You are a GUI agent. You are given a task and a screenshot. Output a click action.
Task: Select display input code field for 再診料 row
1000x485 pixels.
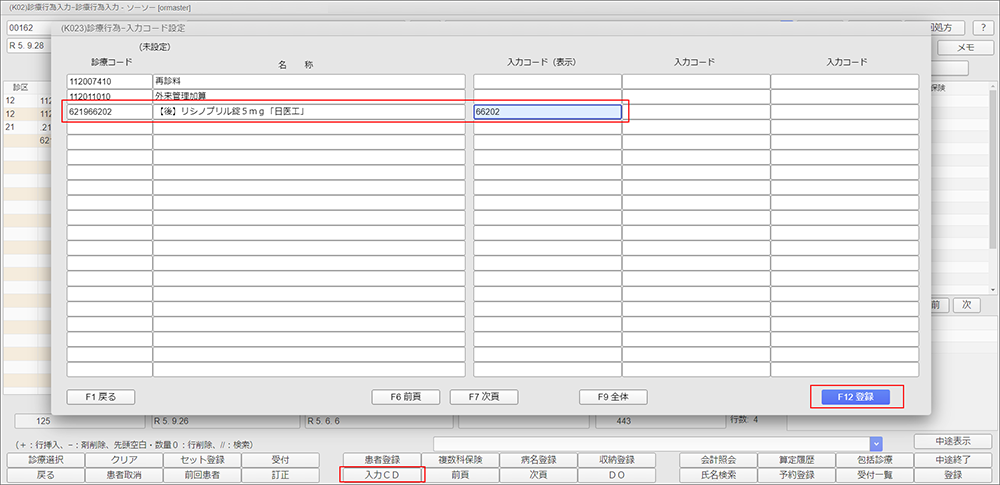pos(547,81)
